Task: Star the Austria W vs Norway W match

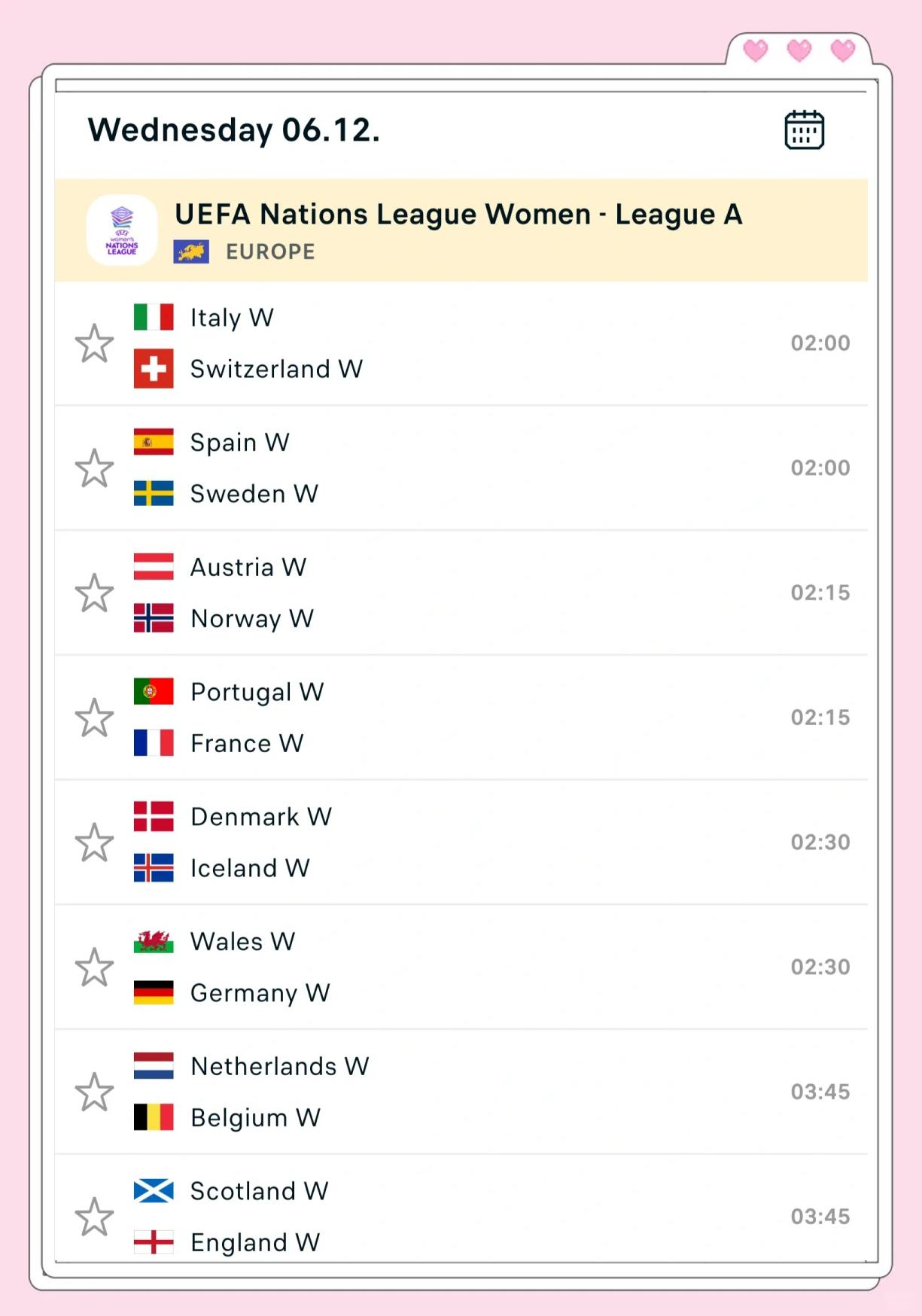Action: pyautogui.click(x=94, y=593)
